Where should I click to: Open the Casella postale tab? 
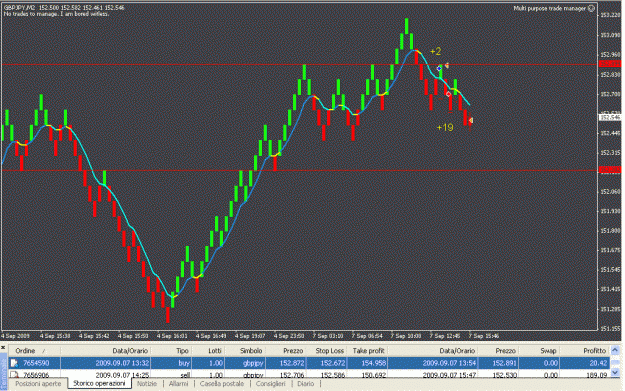222,384
